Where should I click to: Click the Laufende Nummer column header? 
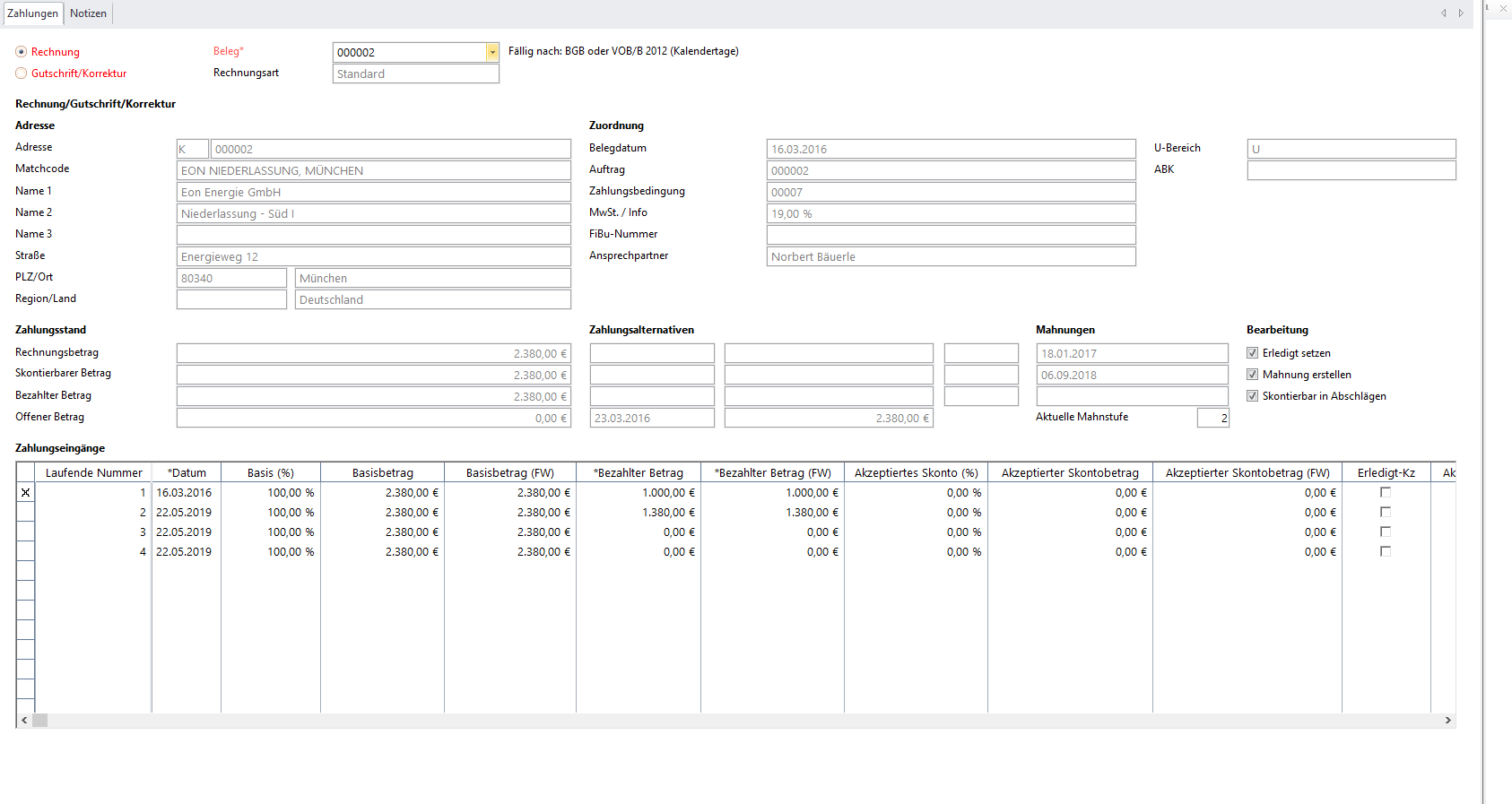tap(93, 473)
